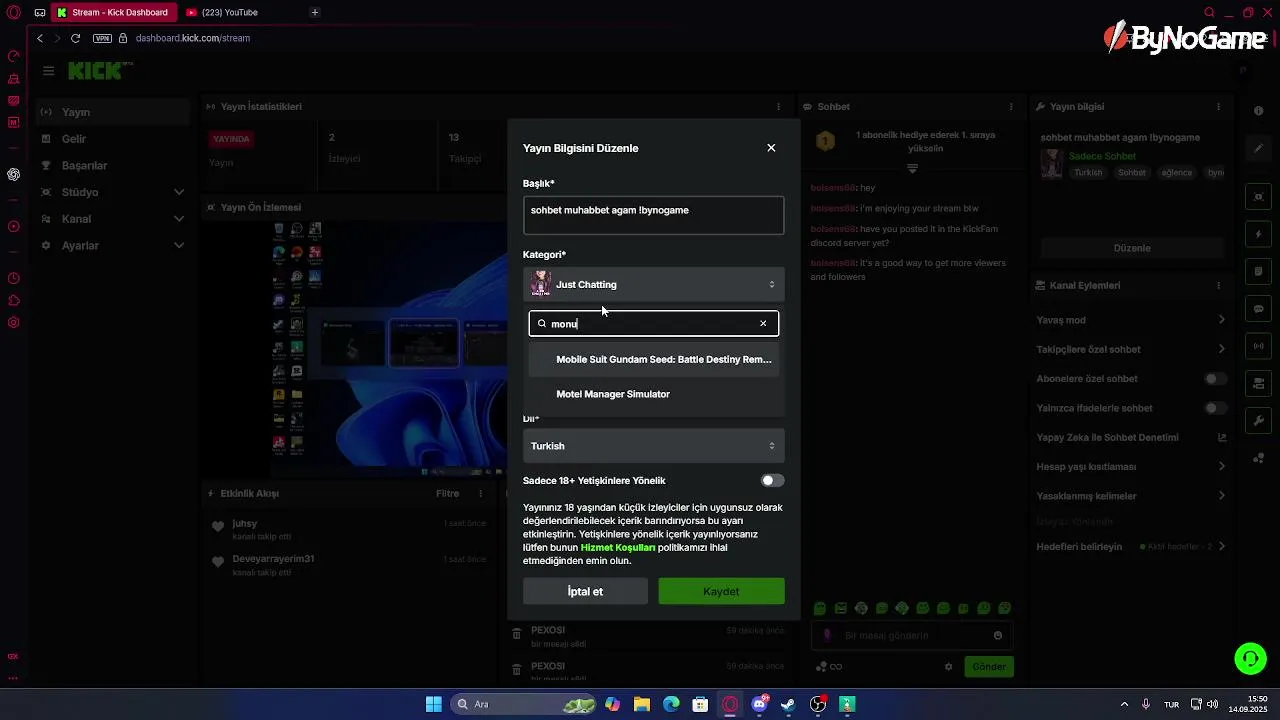Open File Explorer from the taskbar
Image resolution: width=1280 pixels, height=720 pixels.
tap(641, 705)
